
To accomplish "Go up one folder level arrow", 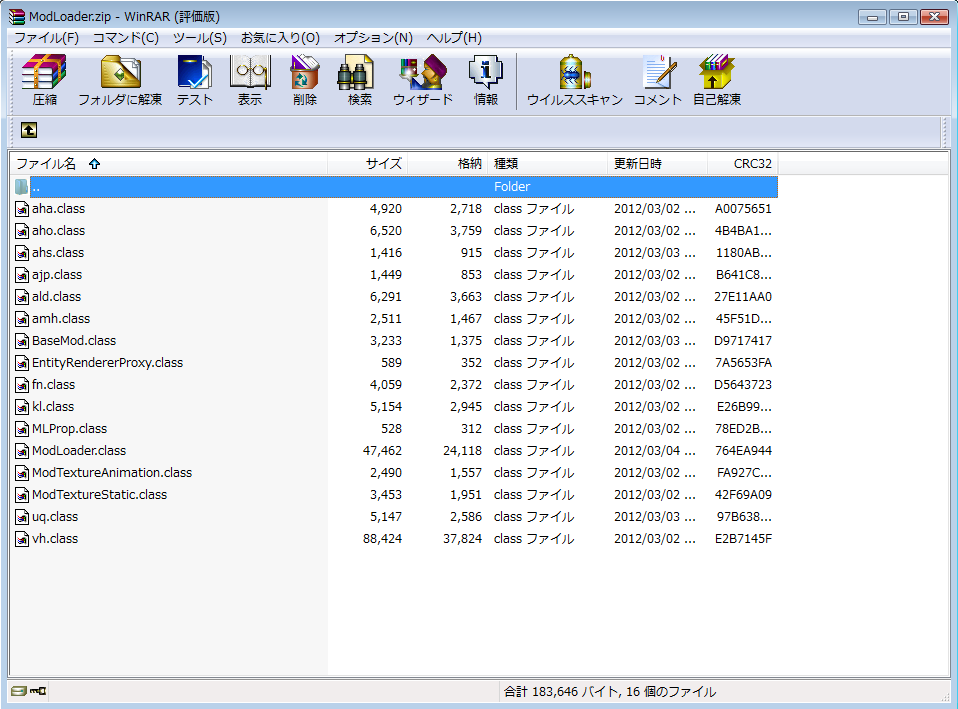I will [29, 130].
